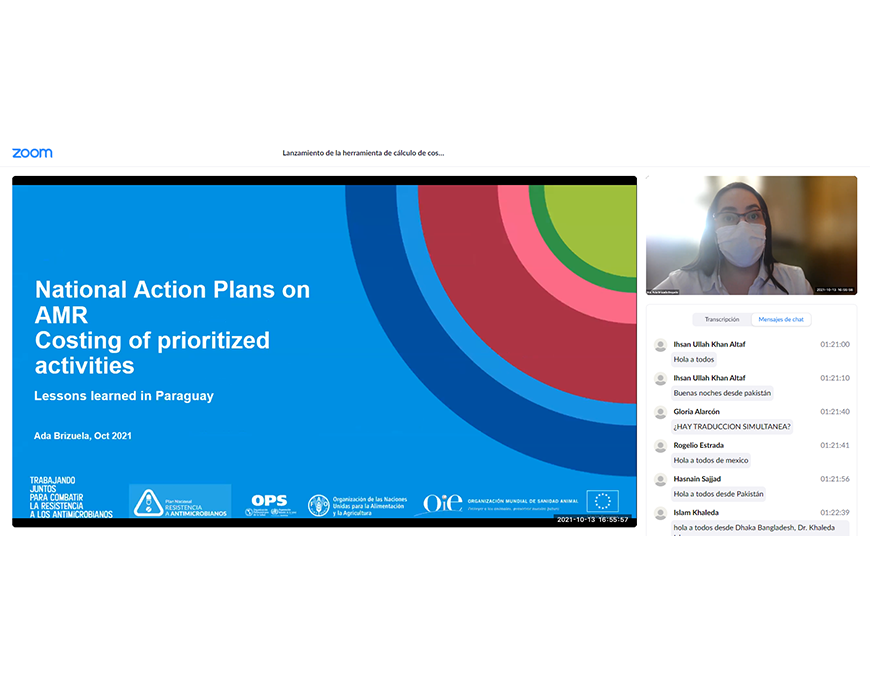Click the "¿HAY TRADUCCION SIMULTANEA?" chat message
Viewport: 870px width, 675px height.
pos(732,427)
